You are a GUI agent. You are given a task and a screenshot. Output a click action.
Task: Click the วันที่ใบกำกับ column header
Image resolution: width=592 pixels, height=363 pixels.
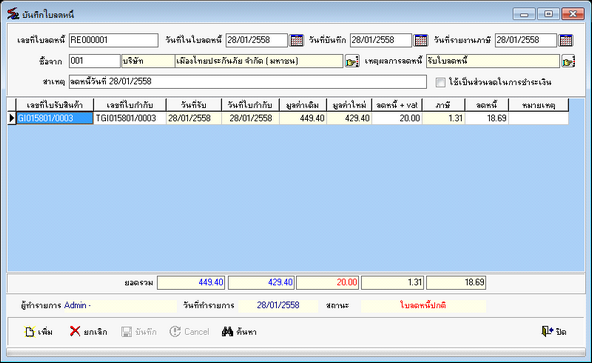(251, 105)
